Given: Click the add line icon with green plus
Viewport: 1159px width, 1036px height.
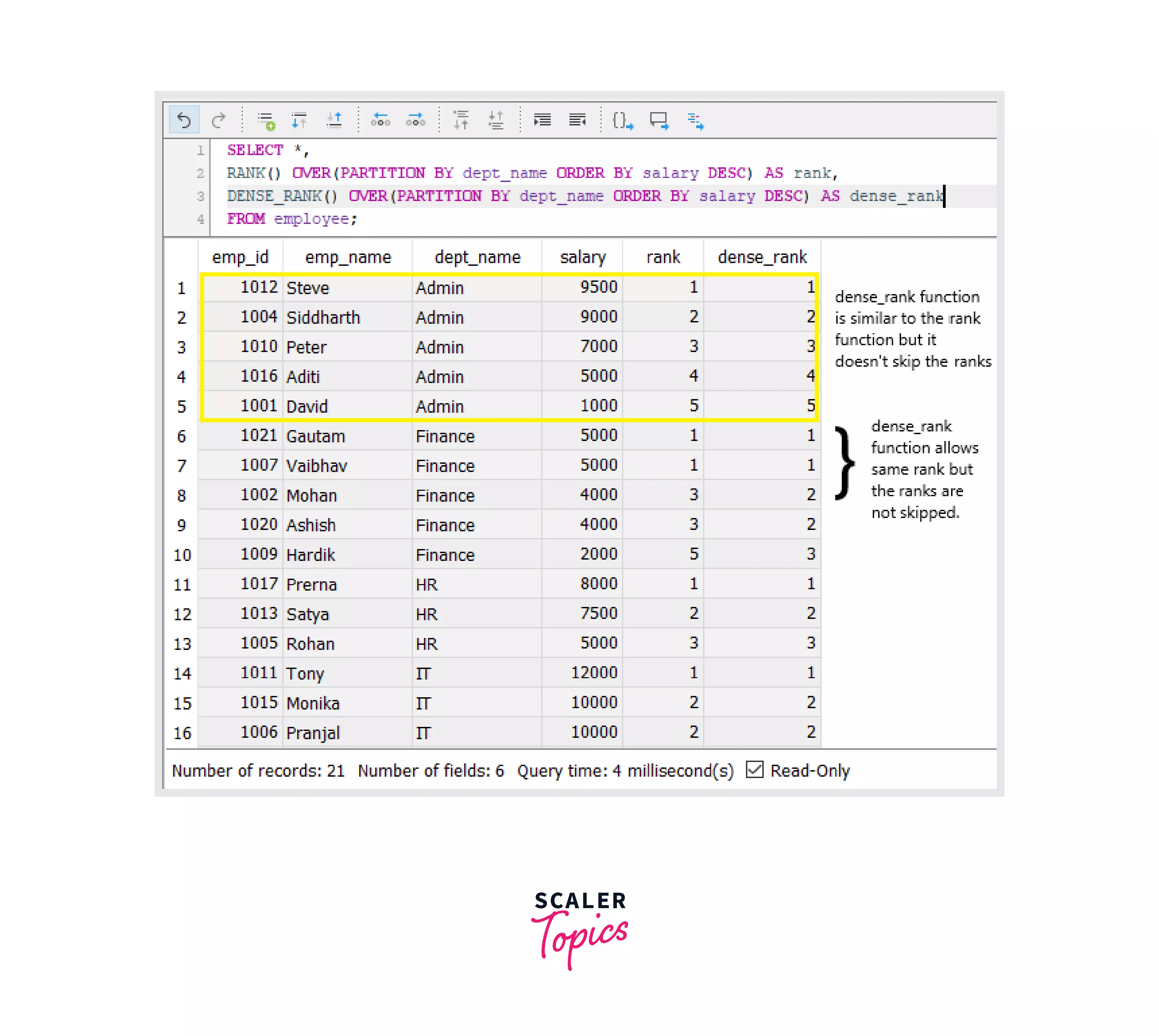Looking at the screenshot, I should (x=266, y=121).
